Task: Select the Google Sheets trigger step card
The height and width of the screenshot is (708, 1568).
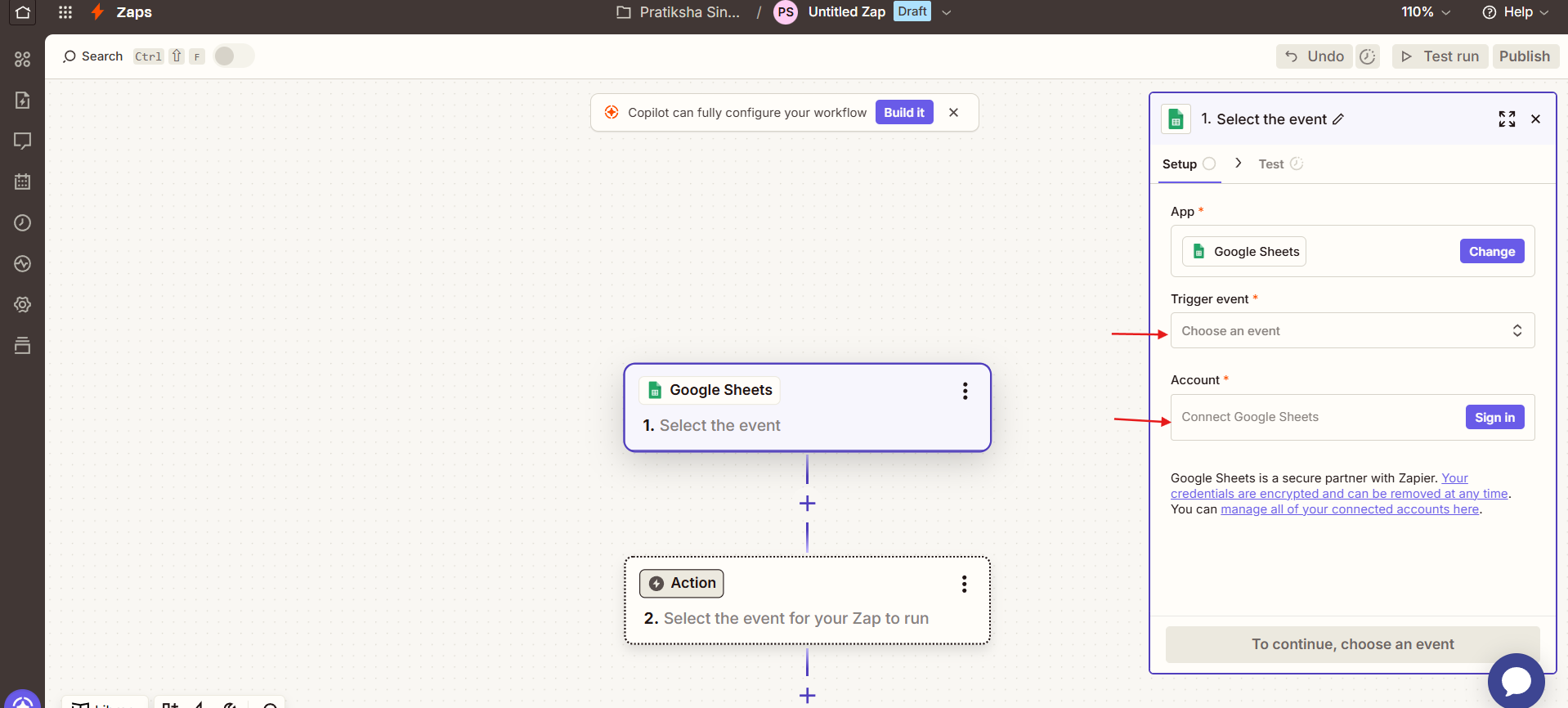Action: (807, 407)
